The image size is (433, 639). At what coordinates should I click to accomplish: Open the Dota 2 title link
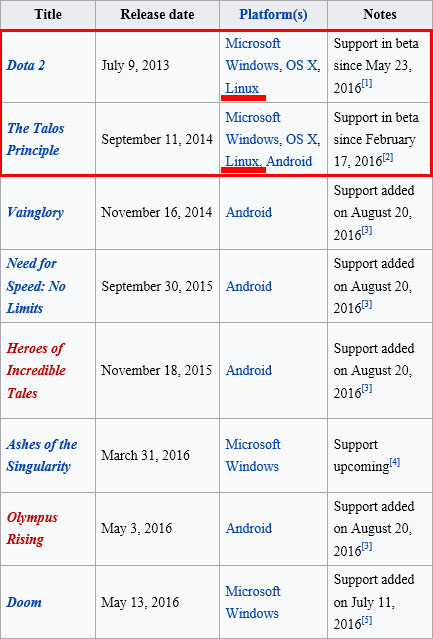tap(26, 65)
